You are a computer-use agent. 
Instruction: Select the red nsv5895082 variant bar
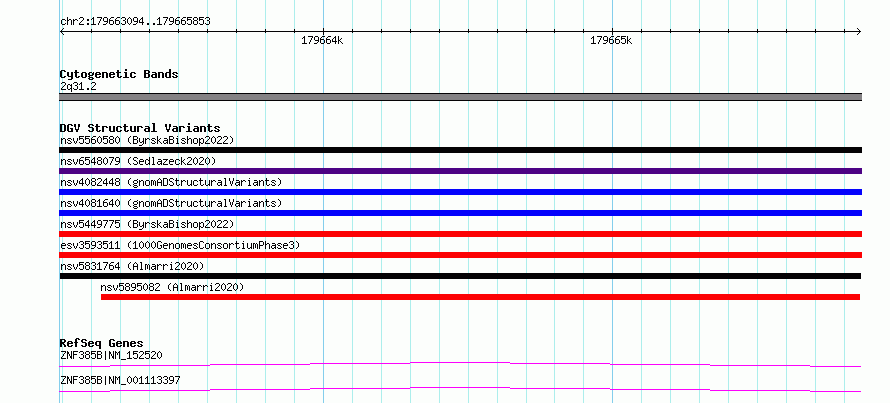[x=480, y=297]
